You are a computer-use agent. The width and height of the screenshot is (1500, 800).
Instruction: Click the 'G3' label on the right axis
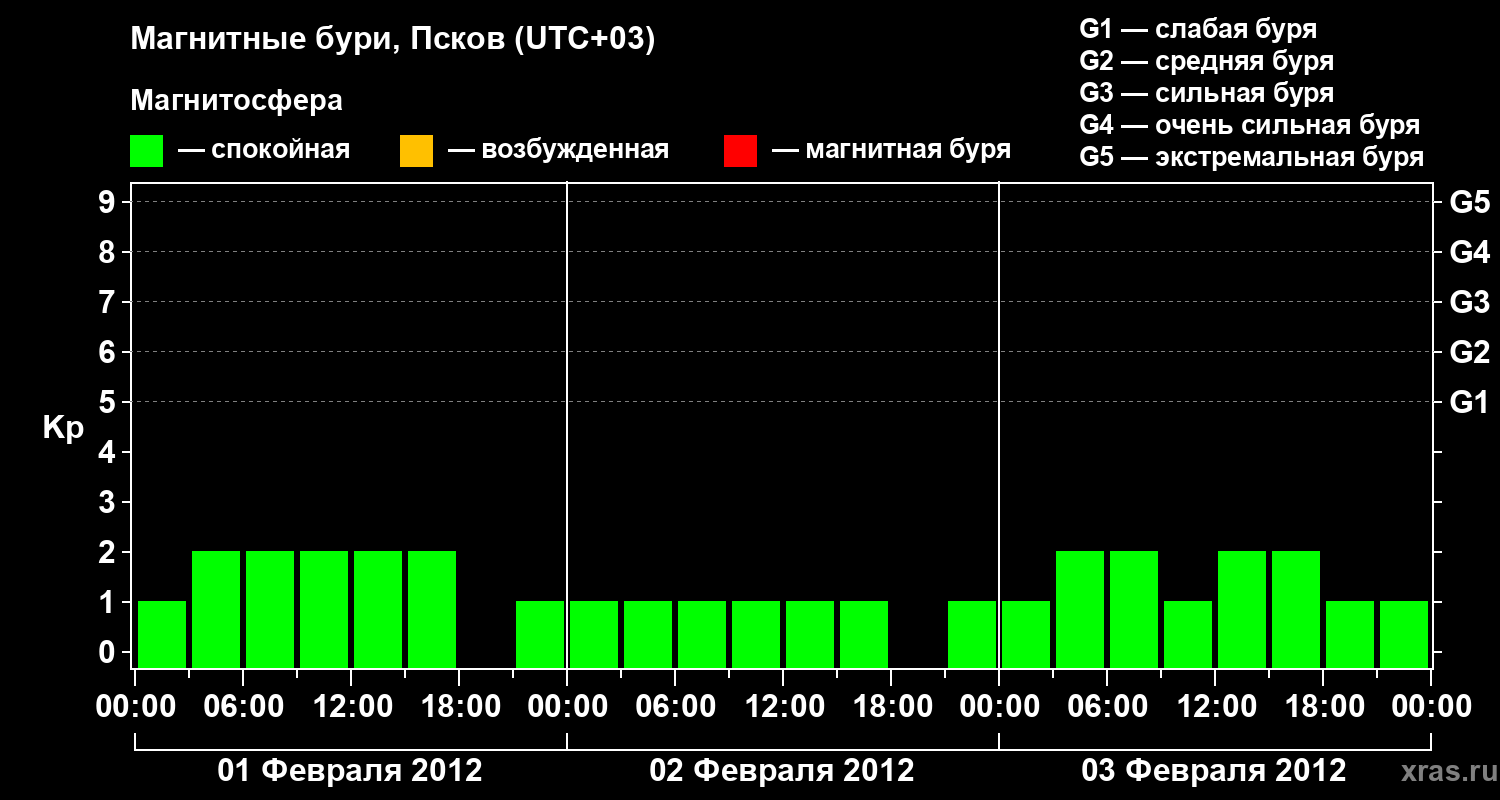[x=1470, y=302]
